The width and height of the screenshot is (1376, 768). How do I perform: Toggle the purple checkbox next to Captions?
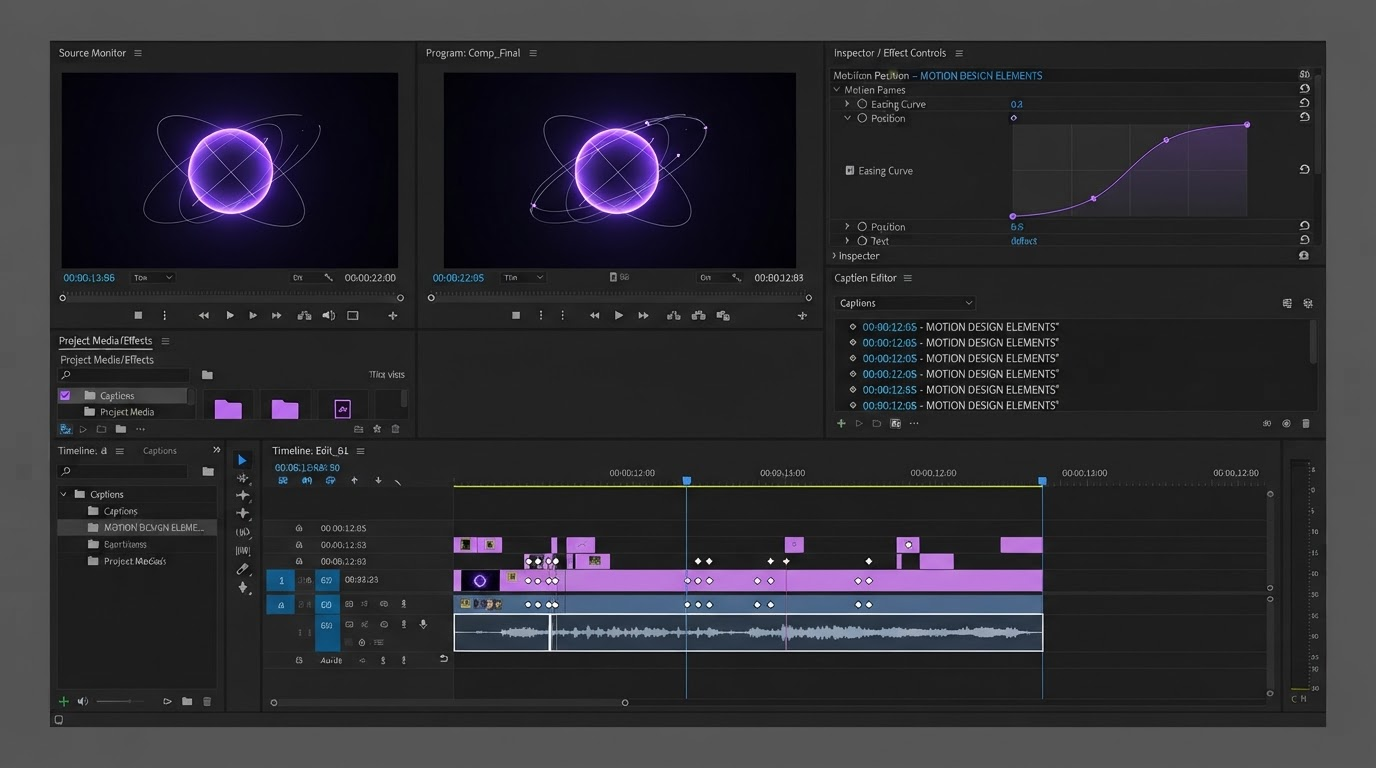(x=65, y=396)
